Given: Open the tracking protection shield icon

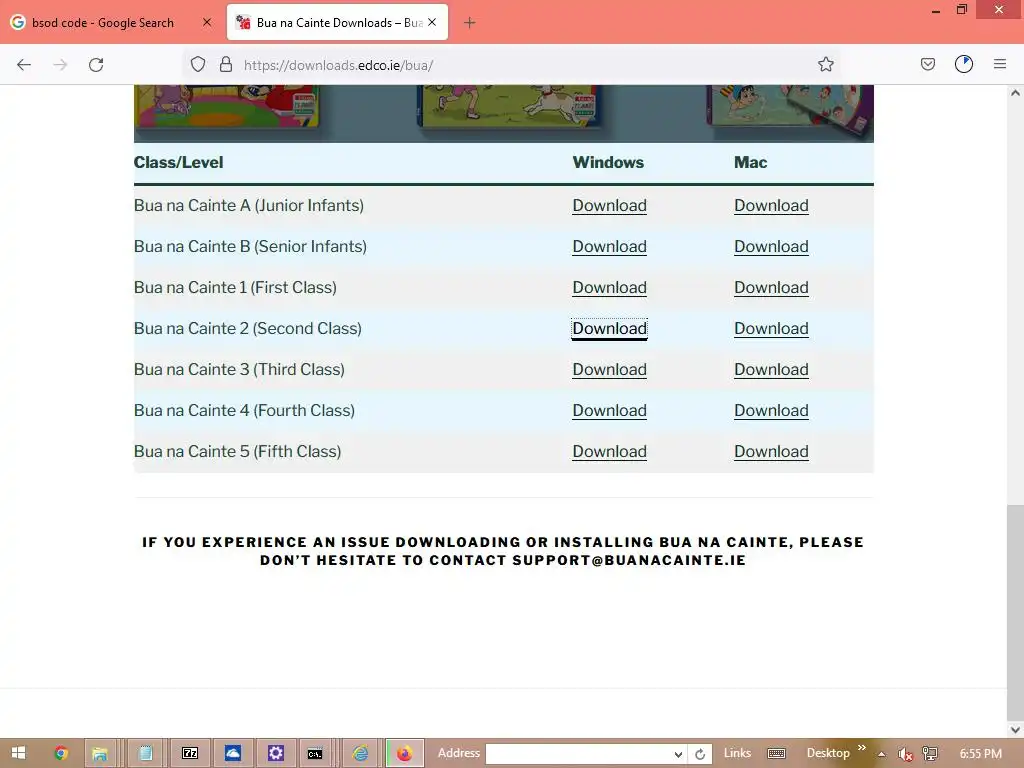Looking at the screenshot, I should [x=198, y=65].
